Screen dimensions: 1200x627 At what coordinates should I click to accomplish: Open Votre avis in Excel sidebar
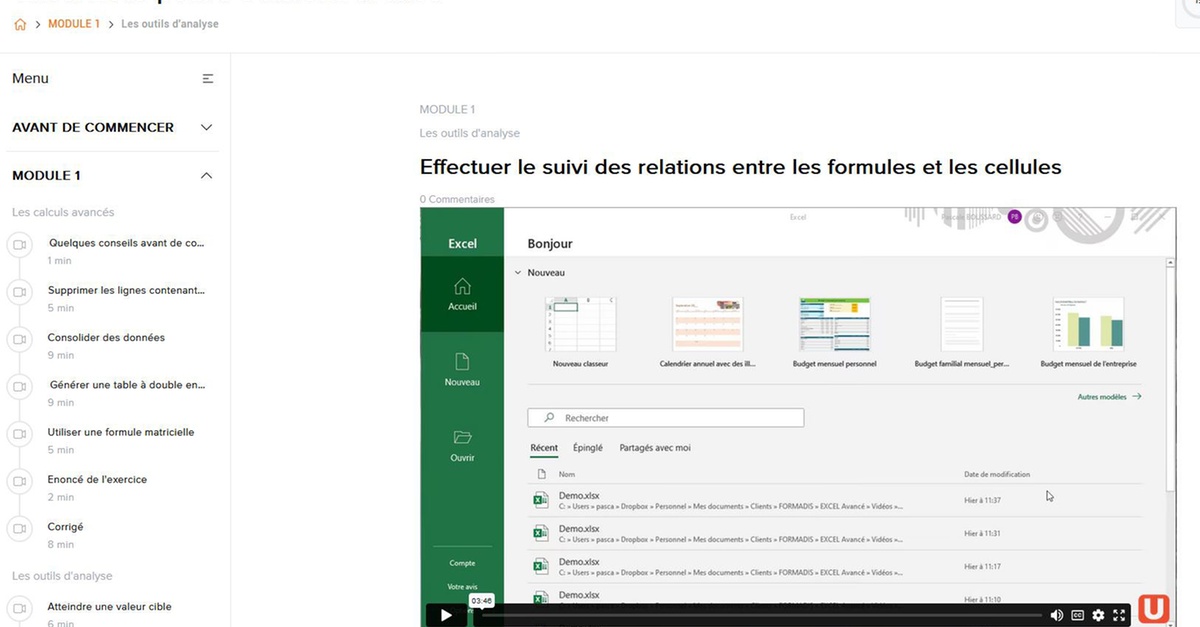462,586
